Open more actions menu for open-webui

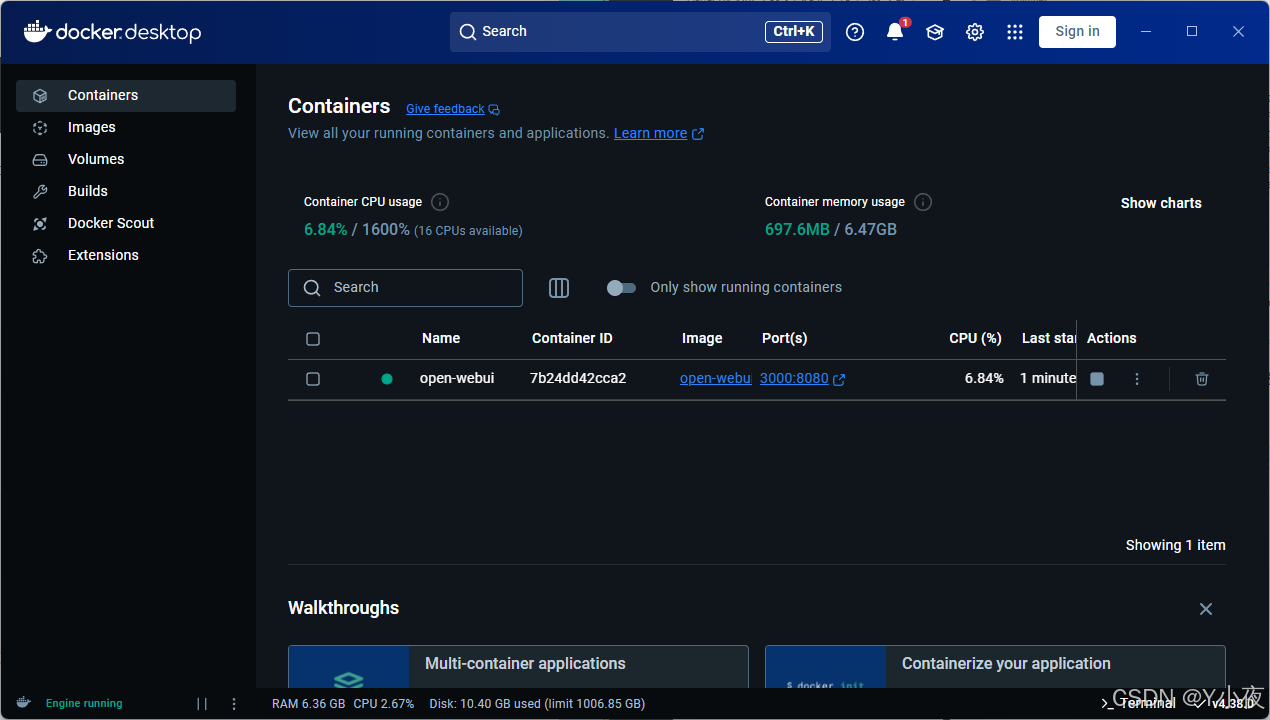click(1137, 379)
